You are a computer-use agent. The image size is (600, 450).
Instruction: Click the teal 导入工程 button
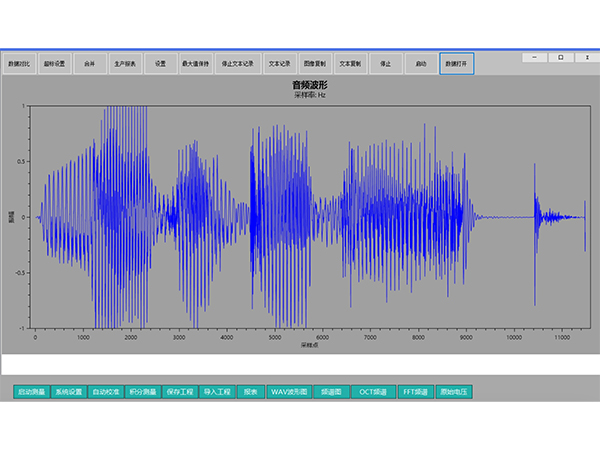215,392
